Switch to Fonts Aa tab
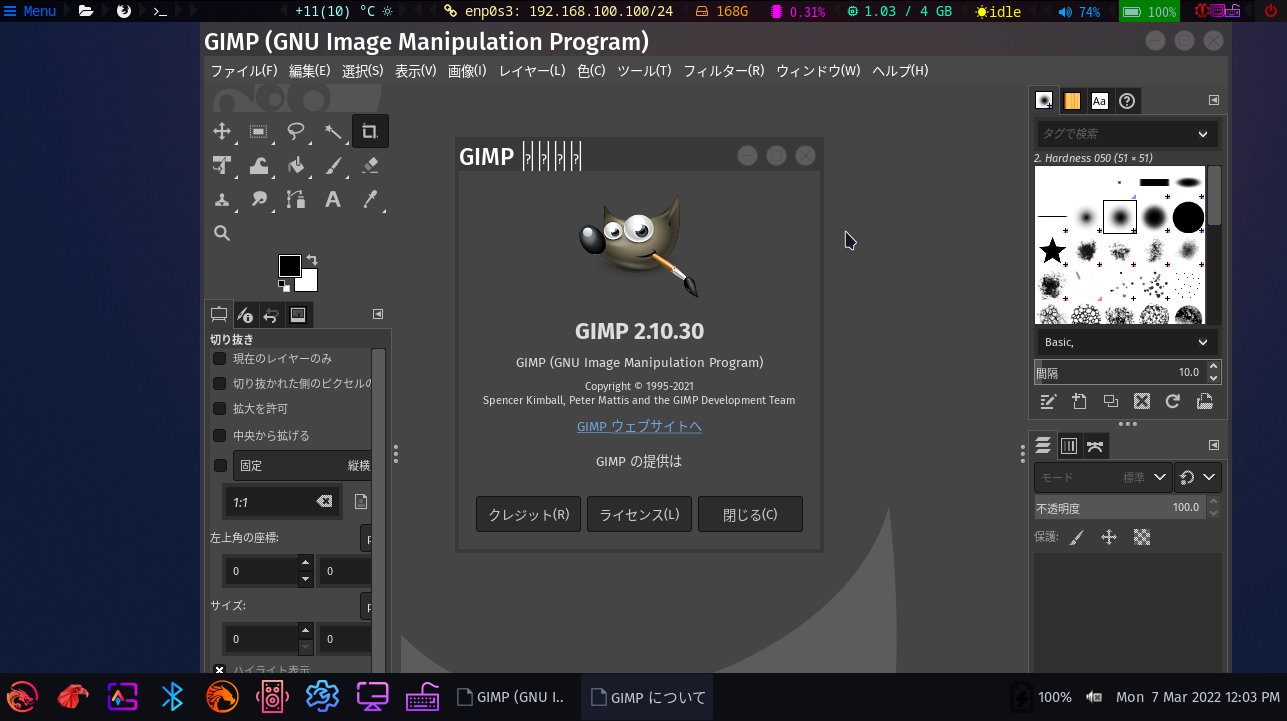 click(x=1100, y=101)
